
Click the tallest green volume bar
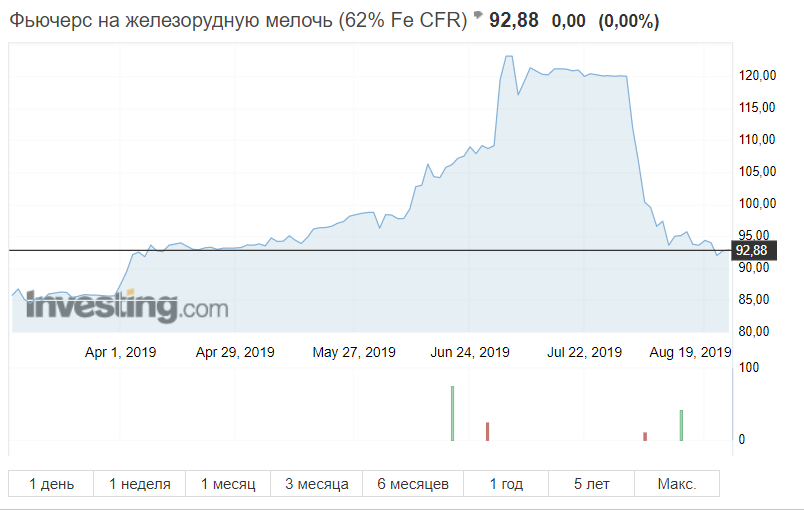pyautogui.click(x=452, y=413)
